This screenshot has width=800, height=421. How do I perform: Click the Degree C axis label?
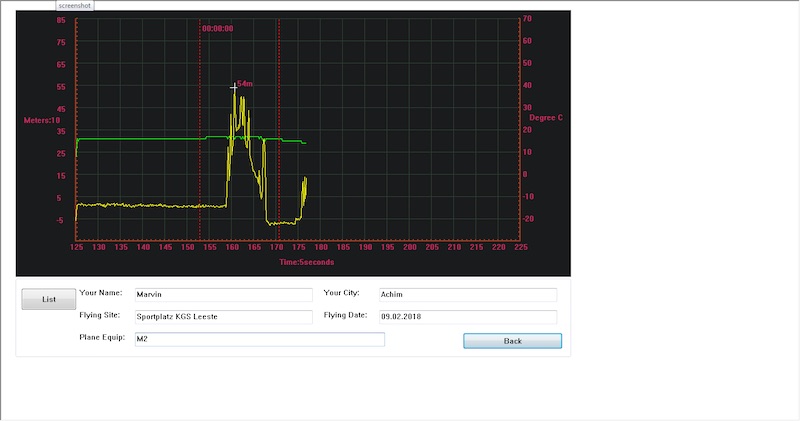coord(546,118)
